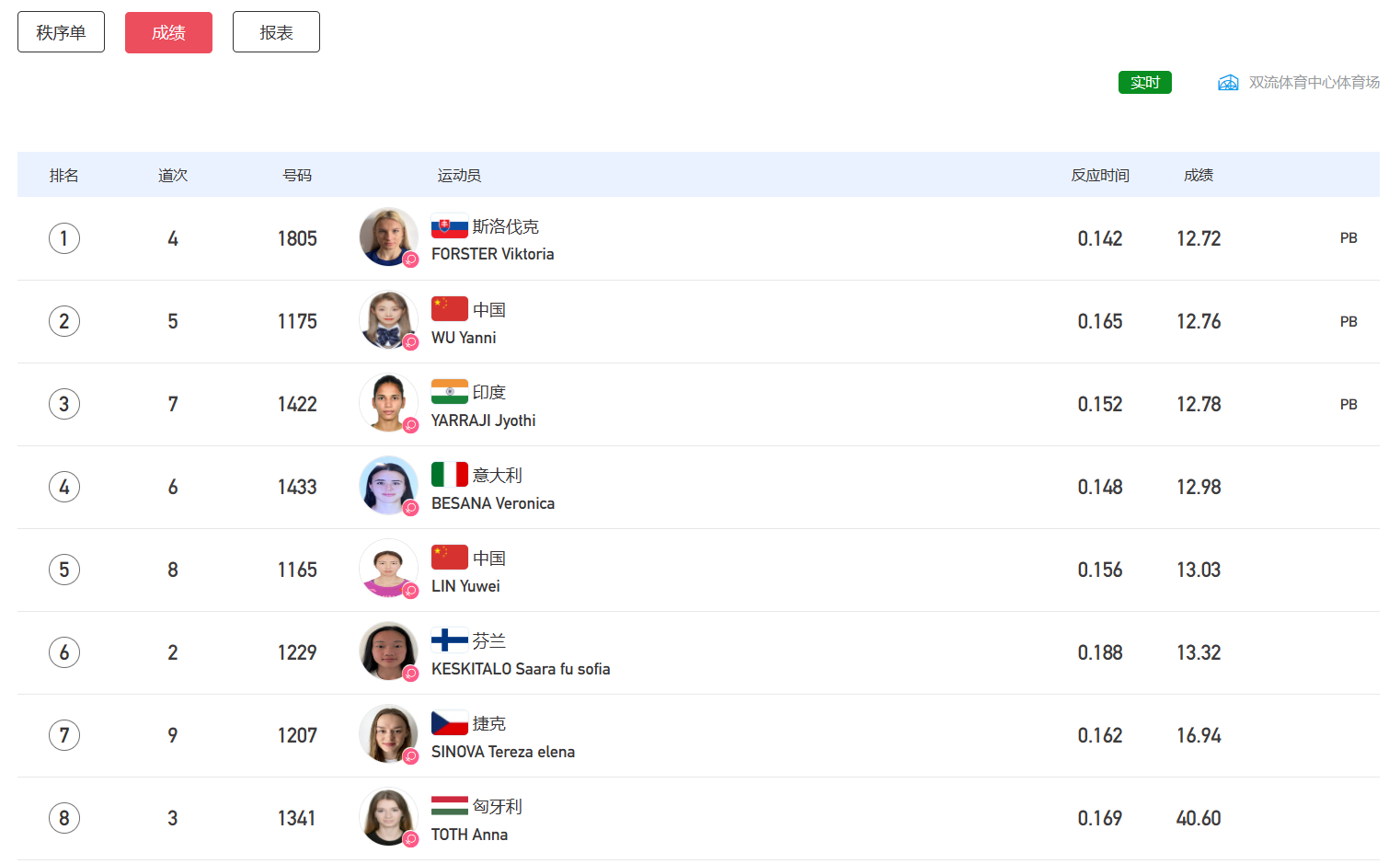Open YARRAJI Jyothi athlete name link
The image size is (1400, 864).
483,420
